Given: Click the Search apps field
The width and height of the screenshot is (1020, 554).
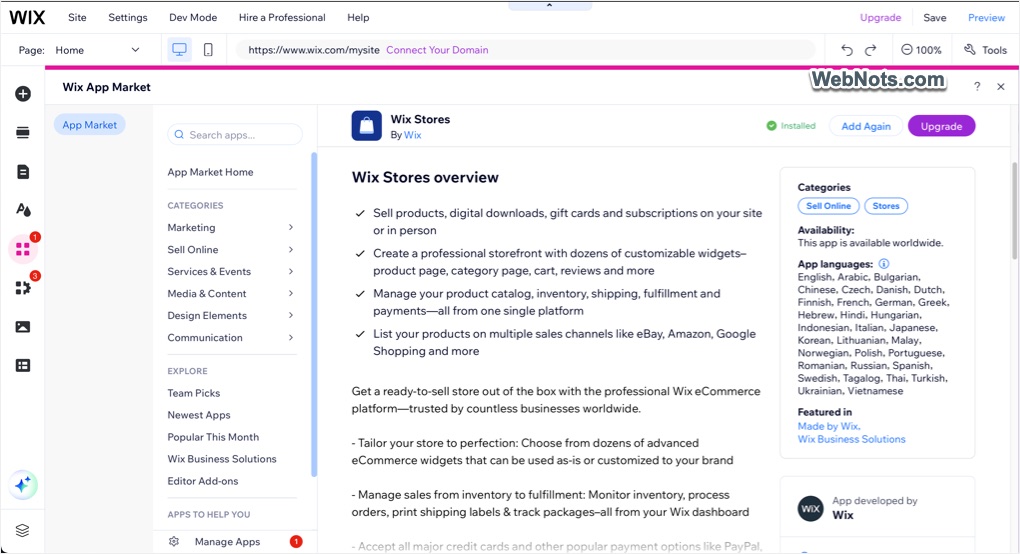Looking at the screenshot, I should [235, 135].
